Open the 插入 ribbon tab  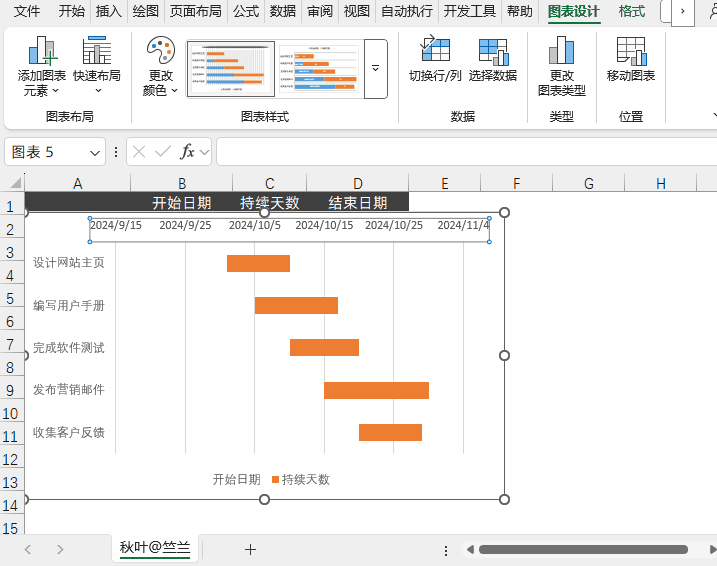(x=108, y=11)
